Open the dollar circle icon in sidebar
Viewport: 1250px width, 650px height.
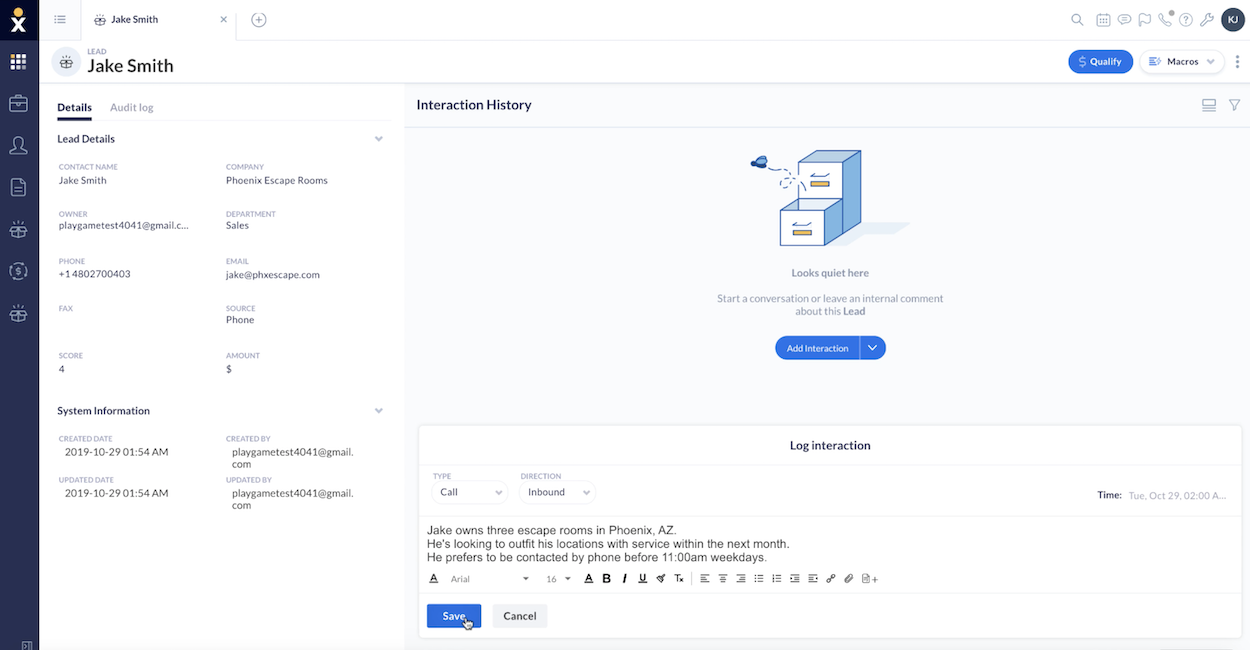tap(18, 271)
